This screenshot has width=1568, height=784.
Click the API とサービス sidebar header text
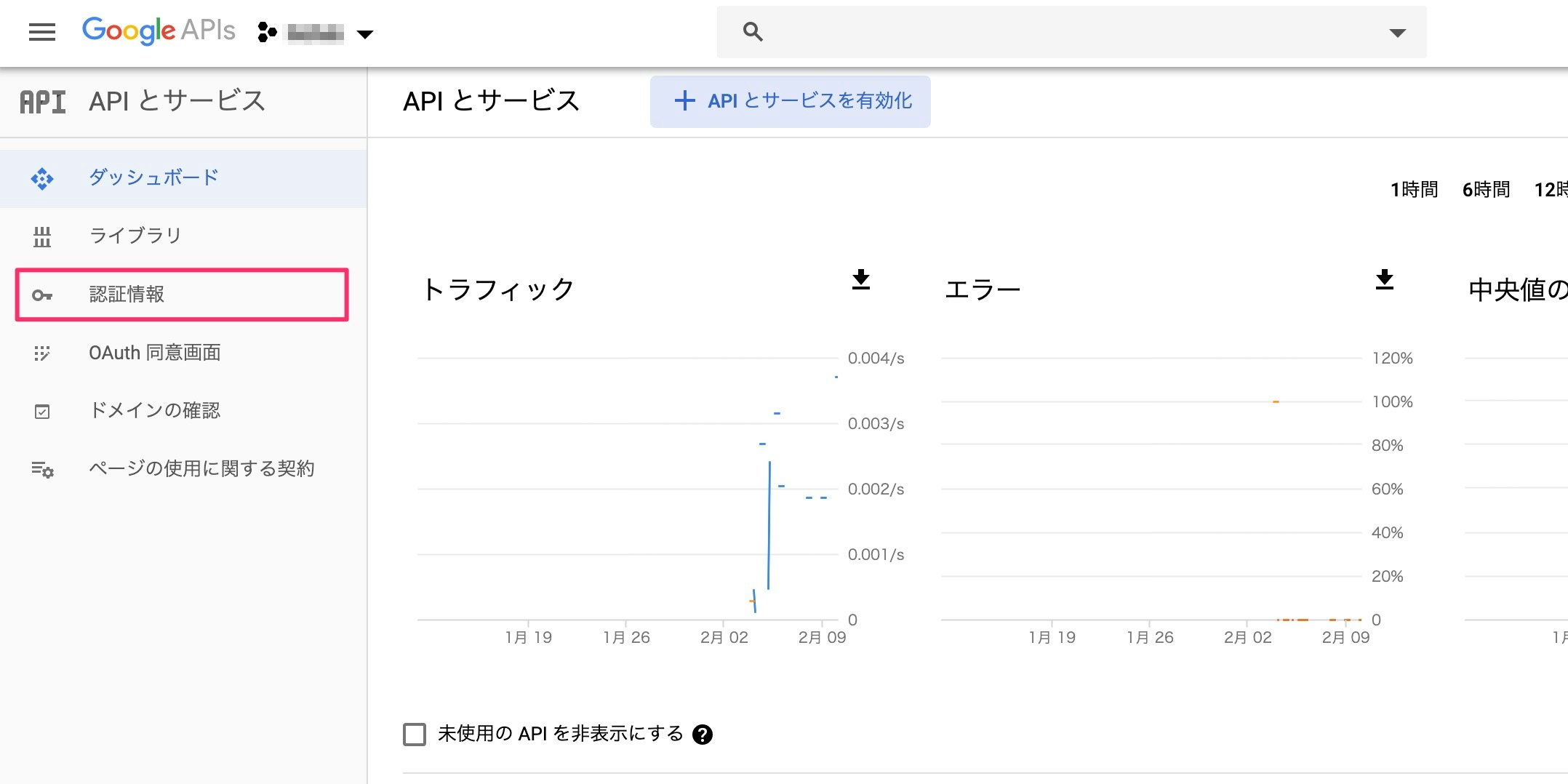tap(177, 101)
